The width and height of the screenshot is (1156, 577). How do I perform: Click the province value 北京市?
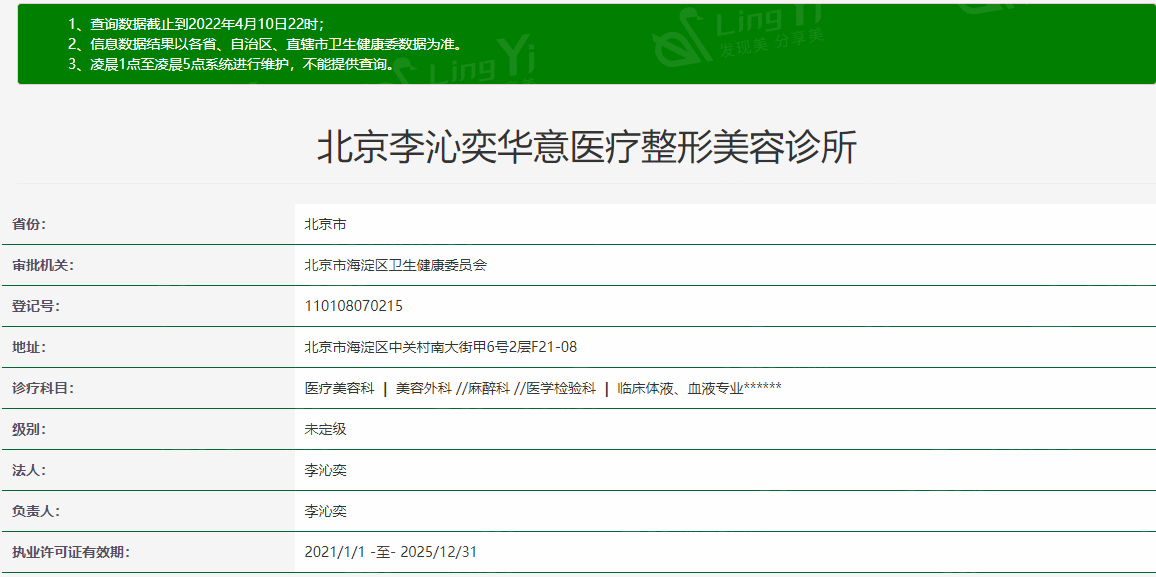[325, 224]
